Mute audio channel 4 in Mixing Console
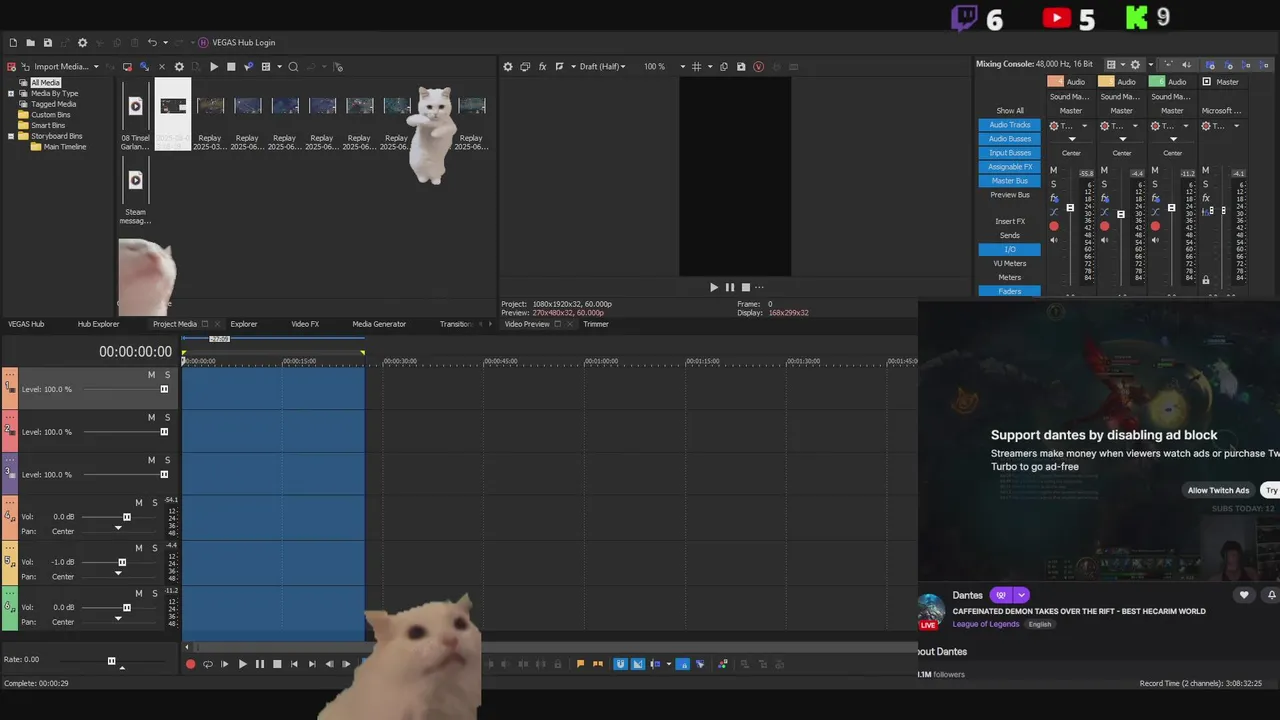This screenshot has width=1280, height=720. pos(1053,171)
